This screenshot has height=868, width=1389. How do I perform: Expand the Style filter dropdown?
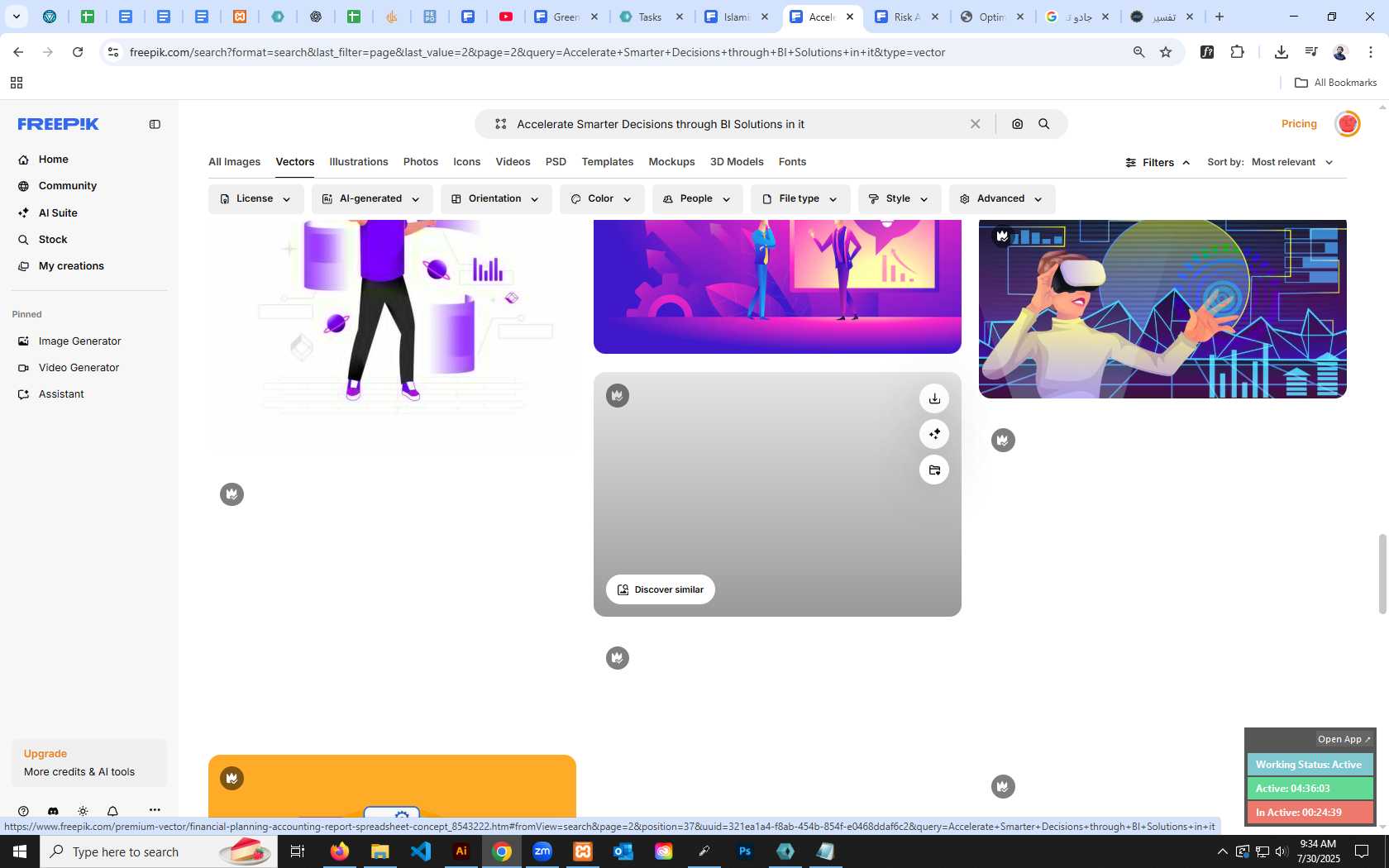[900, 199]
